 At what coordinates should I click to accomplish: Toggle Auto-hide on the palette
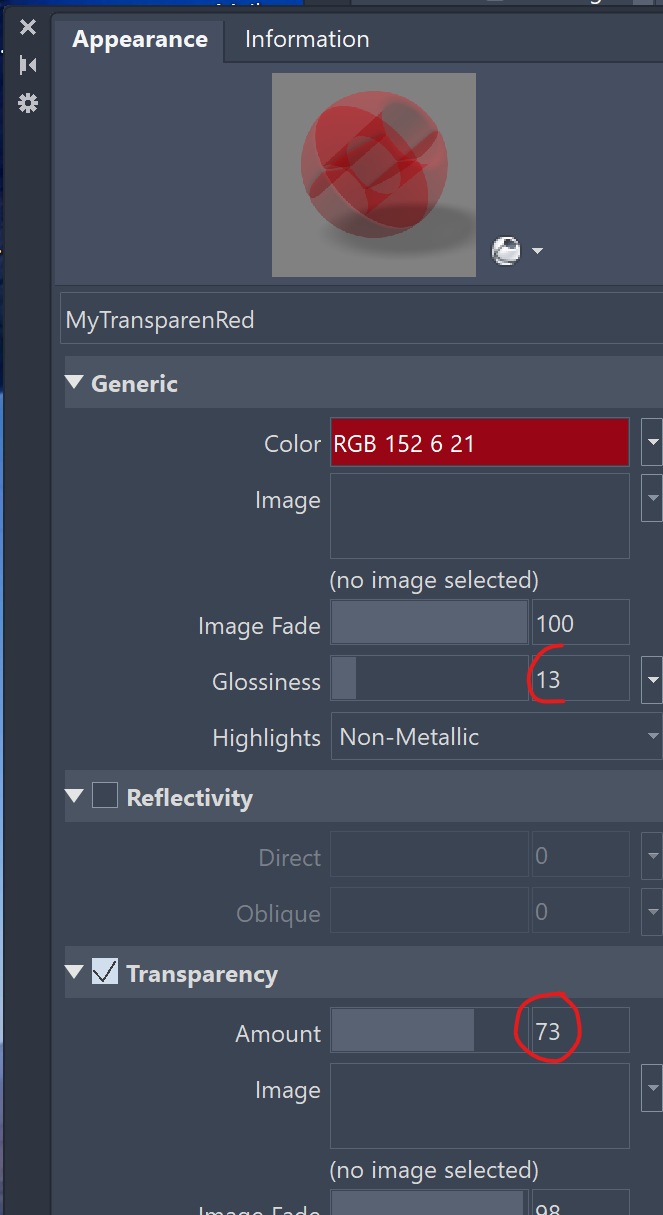point(28,64)
